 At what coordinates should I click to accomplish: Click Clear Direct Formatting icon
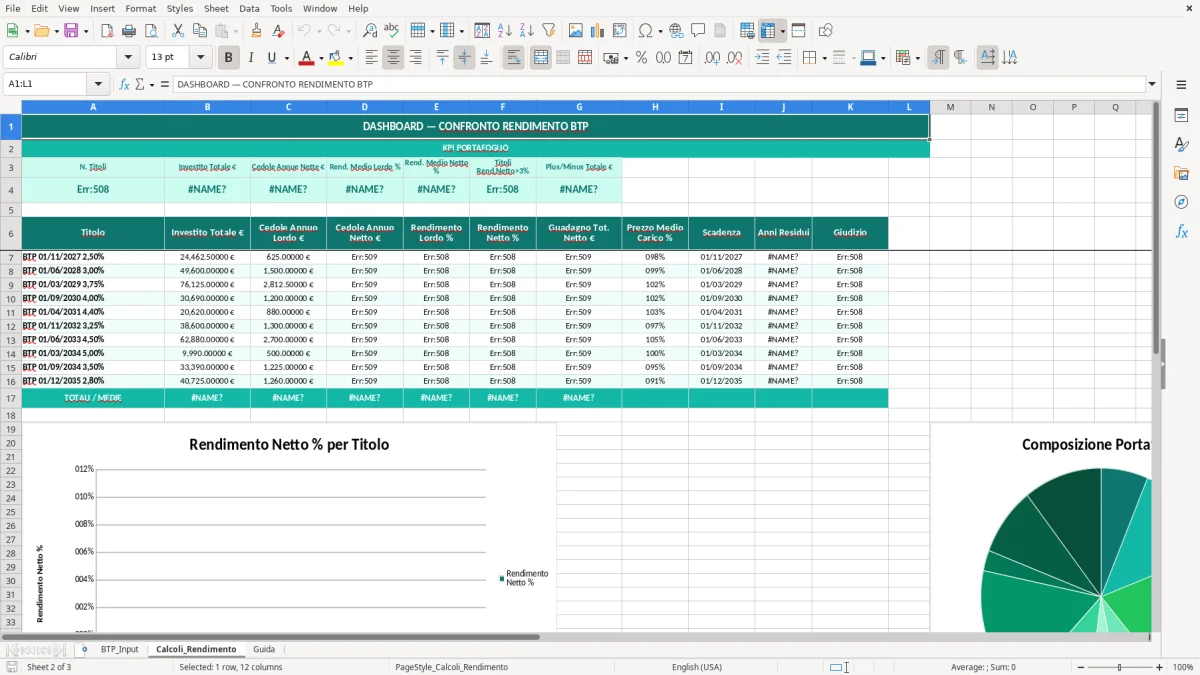[278, 31]
